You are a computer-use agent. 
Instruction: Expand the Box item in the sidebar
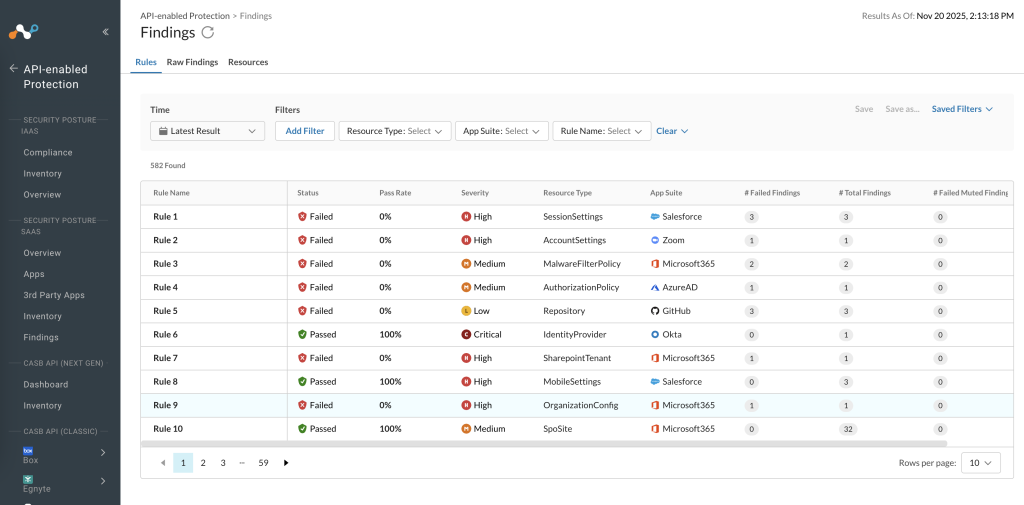(103, 452)
